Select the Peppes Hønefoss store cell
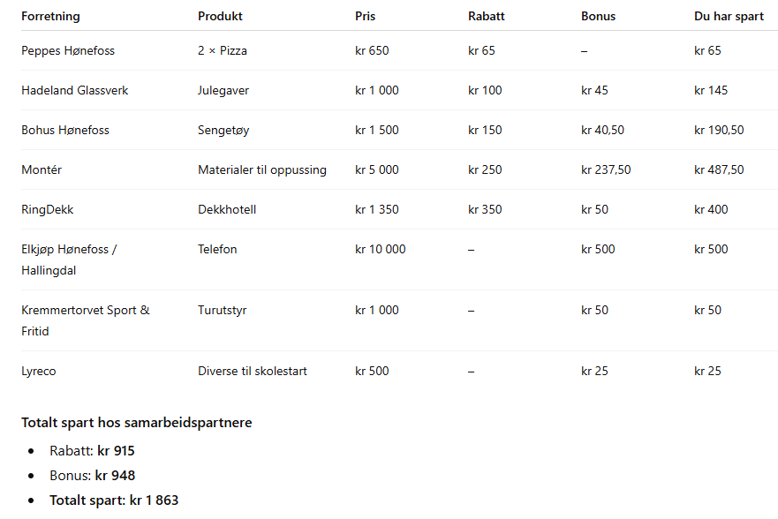Viewport: 778px width, 519px height. (68, 51)
